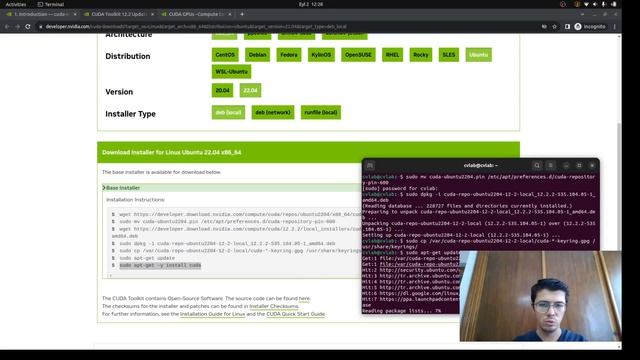Select the KylinOS distribution
This screenshot has width=640, height=360.
click(321, 55)
